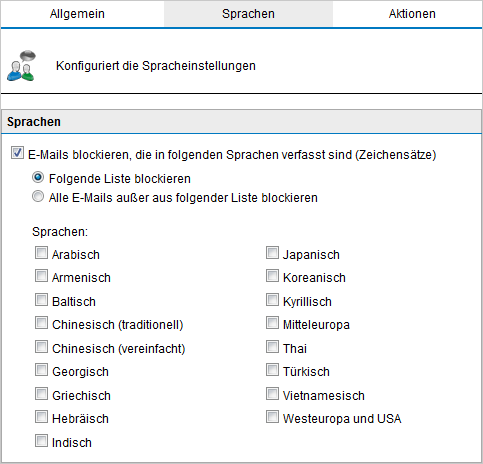Select Folgende Liste blockieren radio button
483x464 pixels.
pos(38,177)
